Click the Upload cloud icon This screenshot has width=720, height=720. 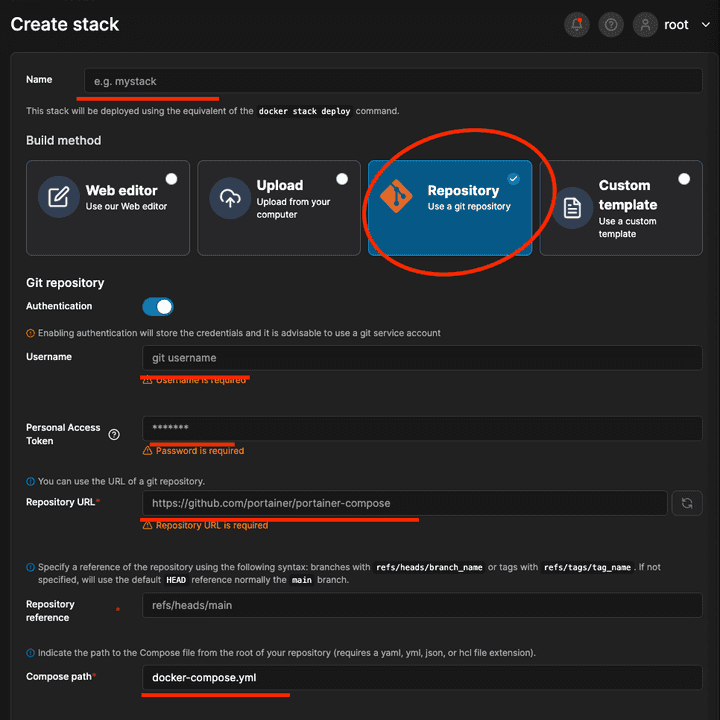(230, 198)
